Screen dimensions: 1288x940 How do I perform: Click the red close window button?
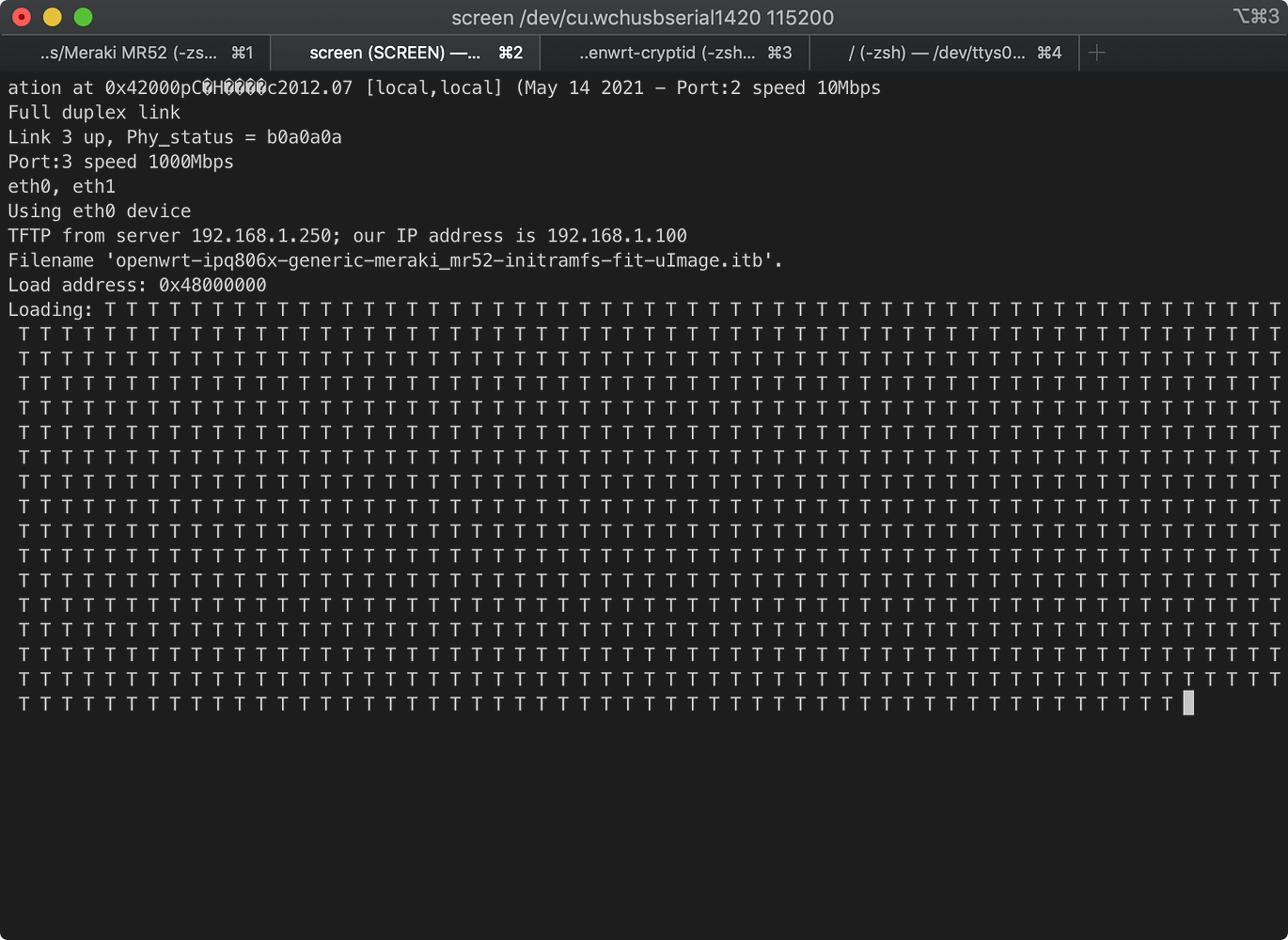coord(22,17)
